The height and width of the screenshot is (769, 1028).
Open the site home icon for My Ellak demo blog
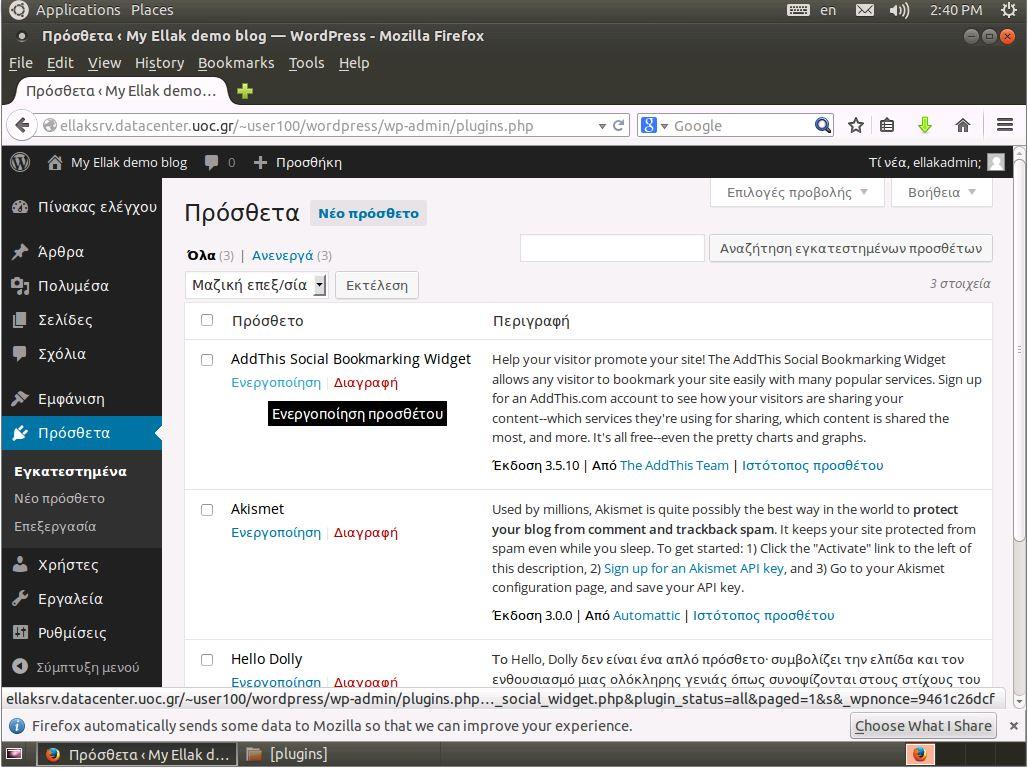55,162
